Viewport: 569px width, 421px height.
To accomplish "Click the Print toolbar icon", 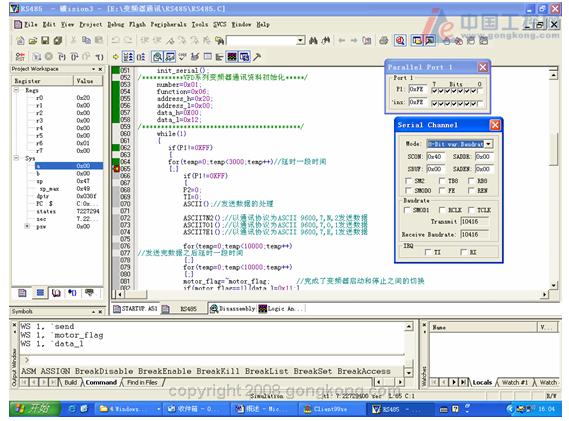I will click(x=384, y=41).
